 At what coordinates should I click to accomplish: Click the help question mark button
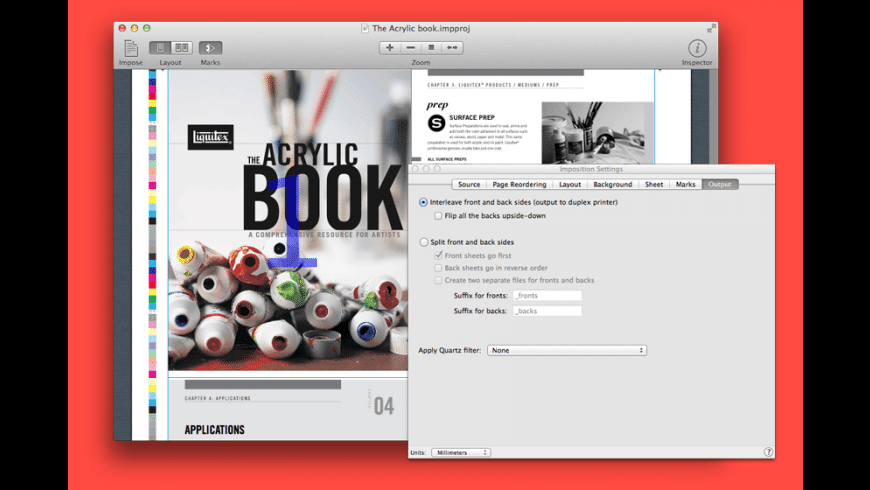pos(768,452)
